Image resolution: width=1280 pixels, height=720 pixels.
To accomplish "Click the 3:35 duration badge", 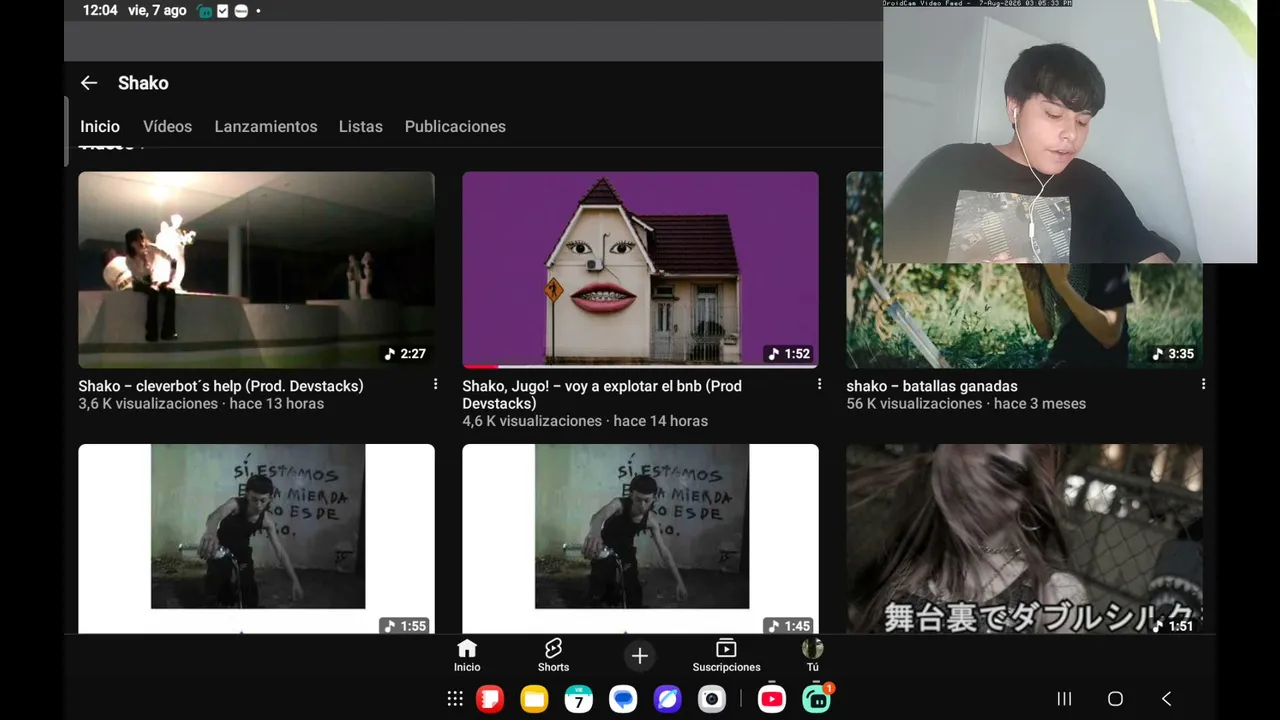I will pos(1173,354).
